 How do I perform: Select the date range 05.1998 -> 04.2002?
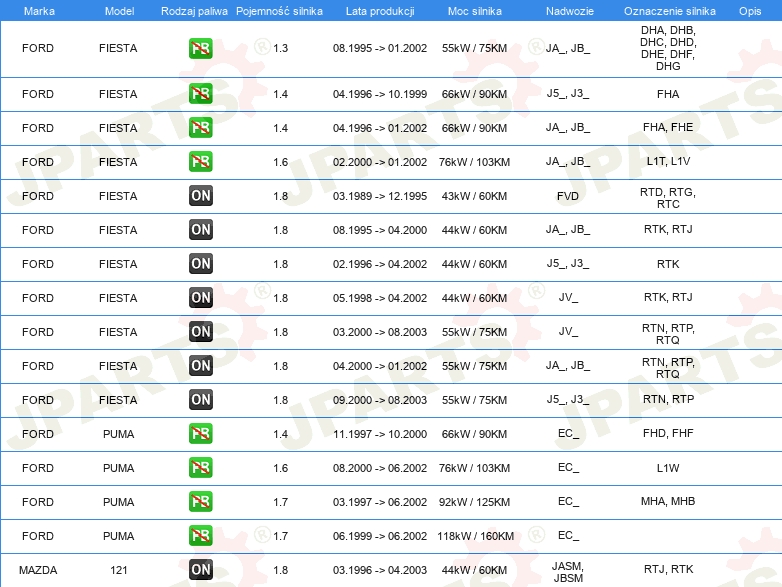pos(380,298)
